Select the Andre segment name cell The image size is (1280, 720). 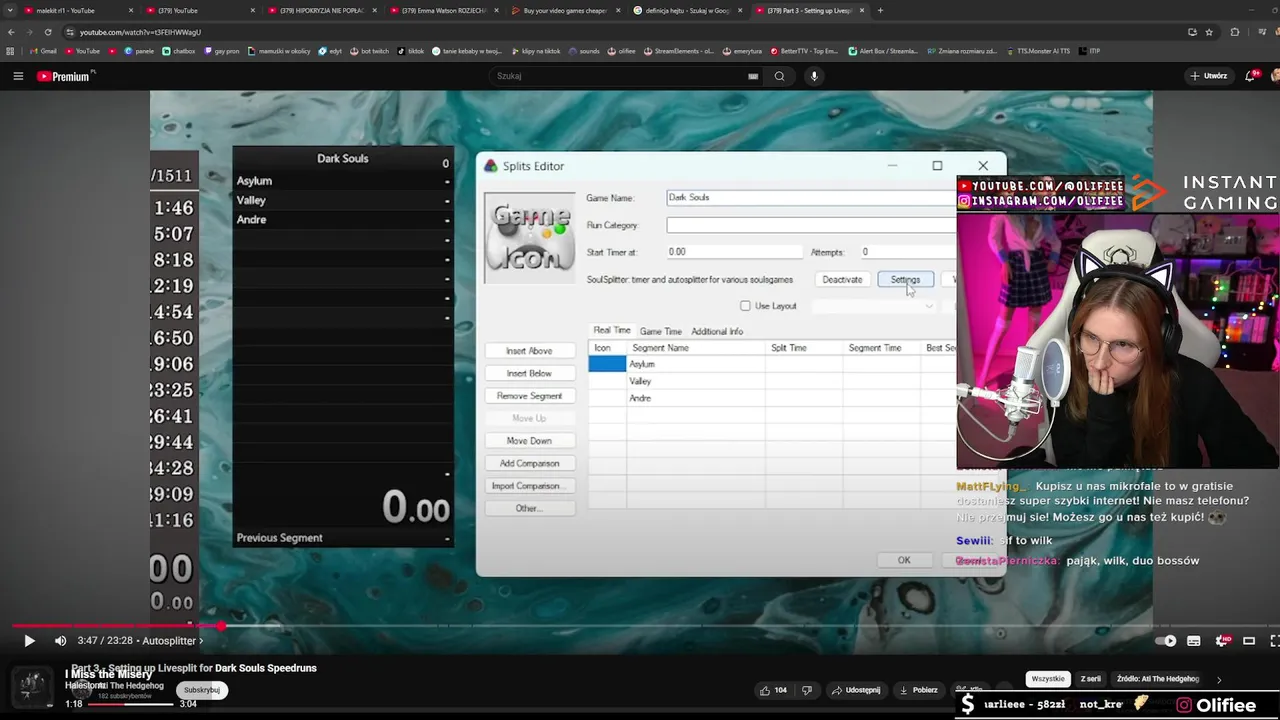point(696,398)
